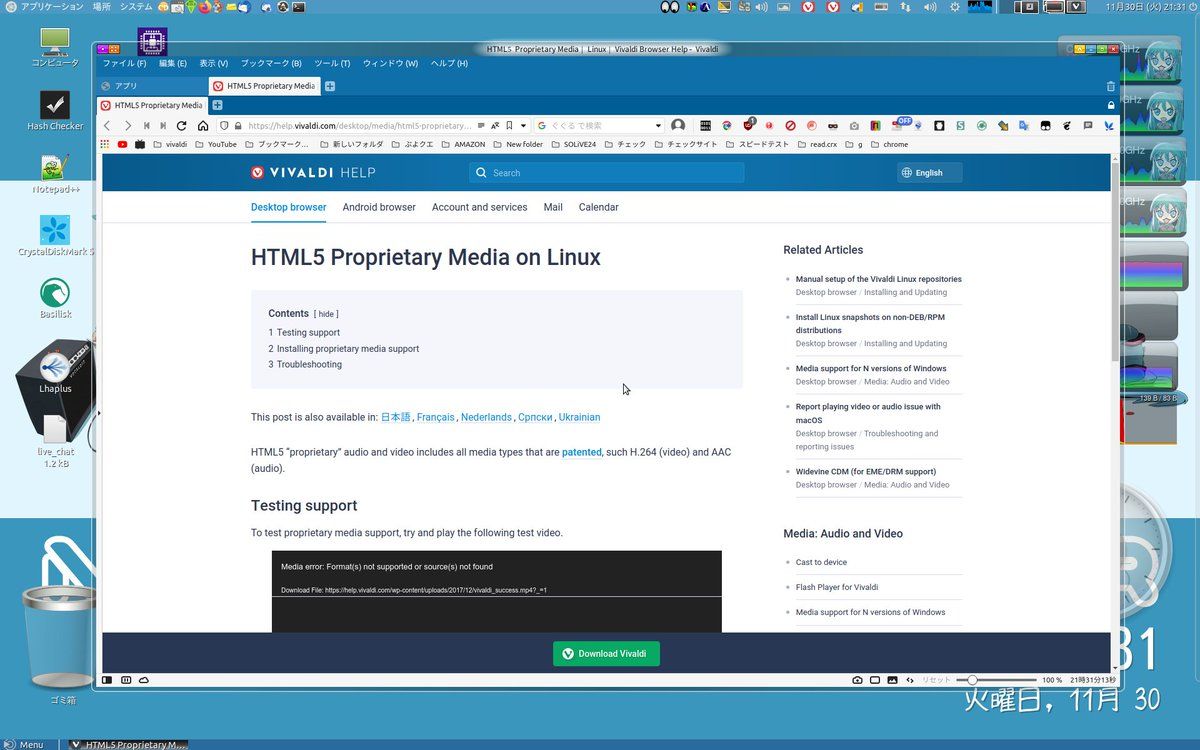
Task: Open the user profile avatar menu
Action: pos(678,126)
